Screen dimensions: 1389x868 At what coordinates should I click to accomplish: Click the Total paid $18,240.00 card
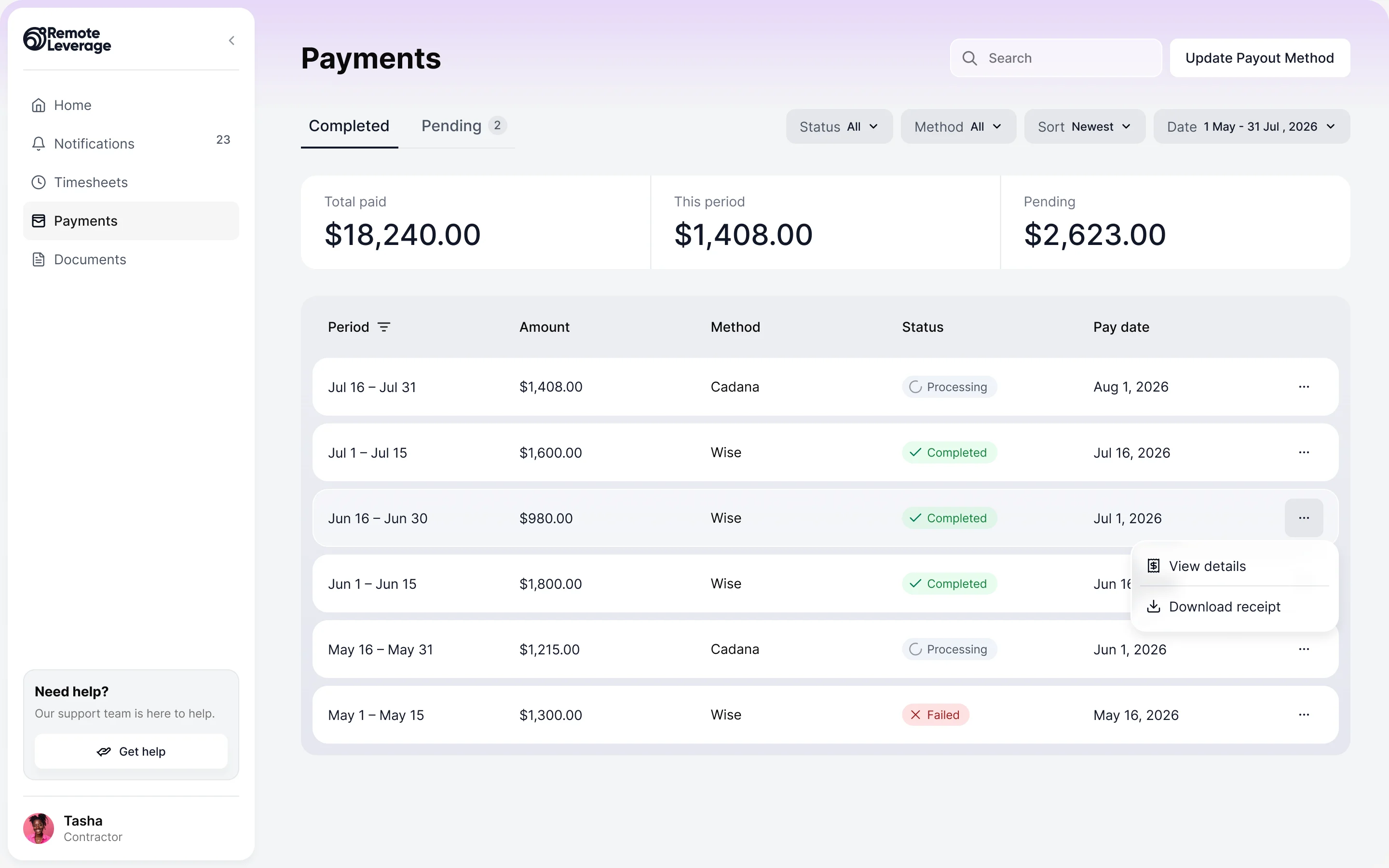pyautogui.click(x=476, y=222)
